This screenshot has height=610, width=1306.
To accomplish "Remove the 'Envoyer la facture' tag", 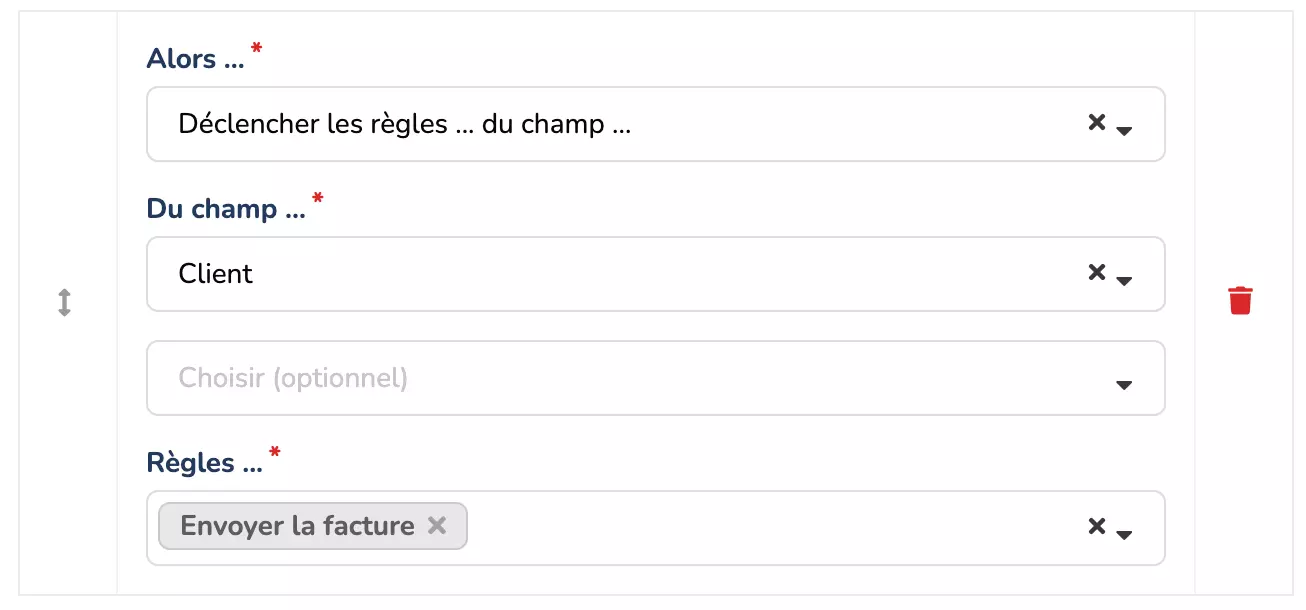I will click(437, 526).
